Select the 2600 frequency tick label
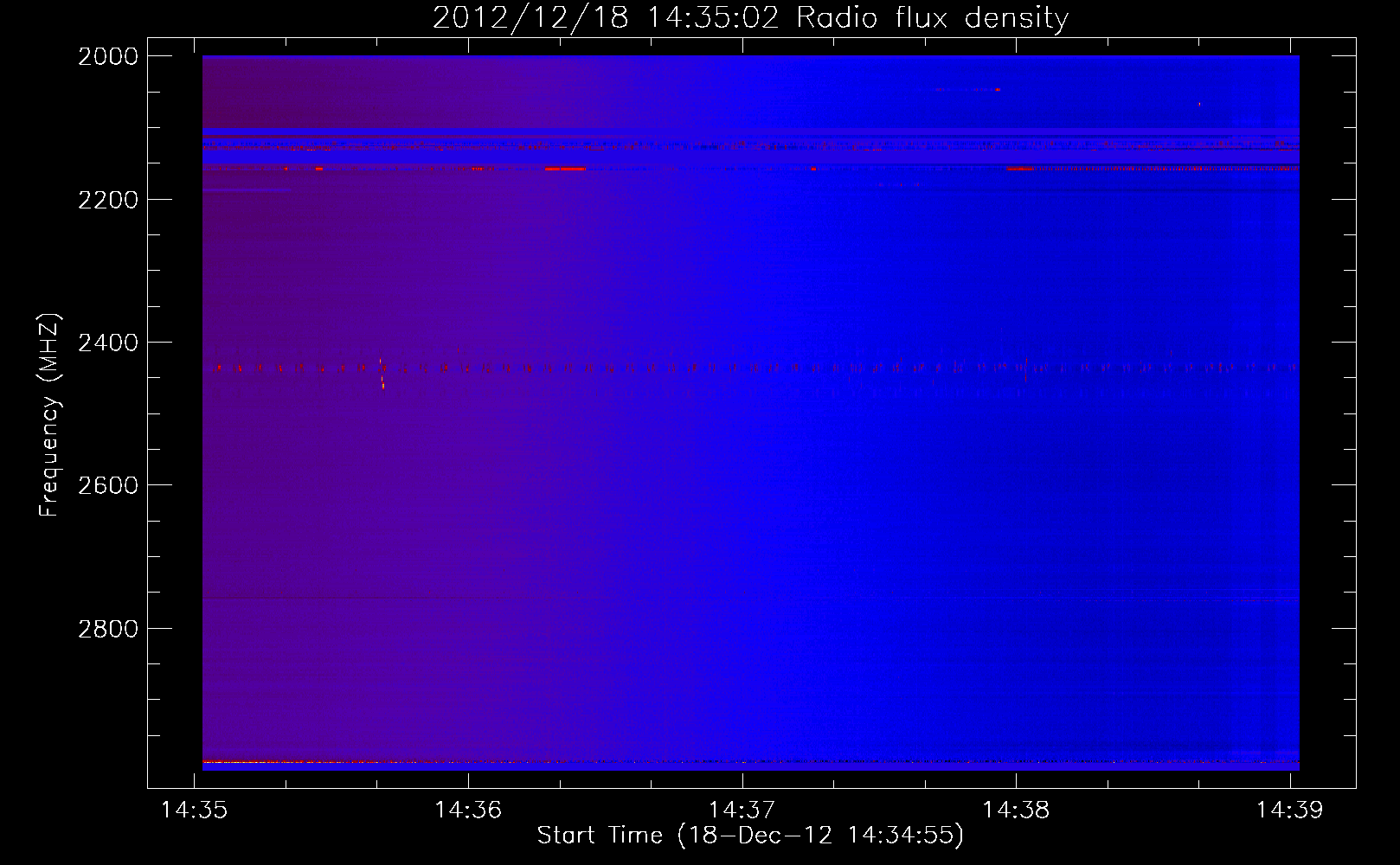 pos(108,485)
